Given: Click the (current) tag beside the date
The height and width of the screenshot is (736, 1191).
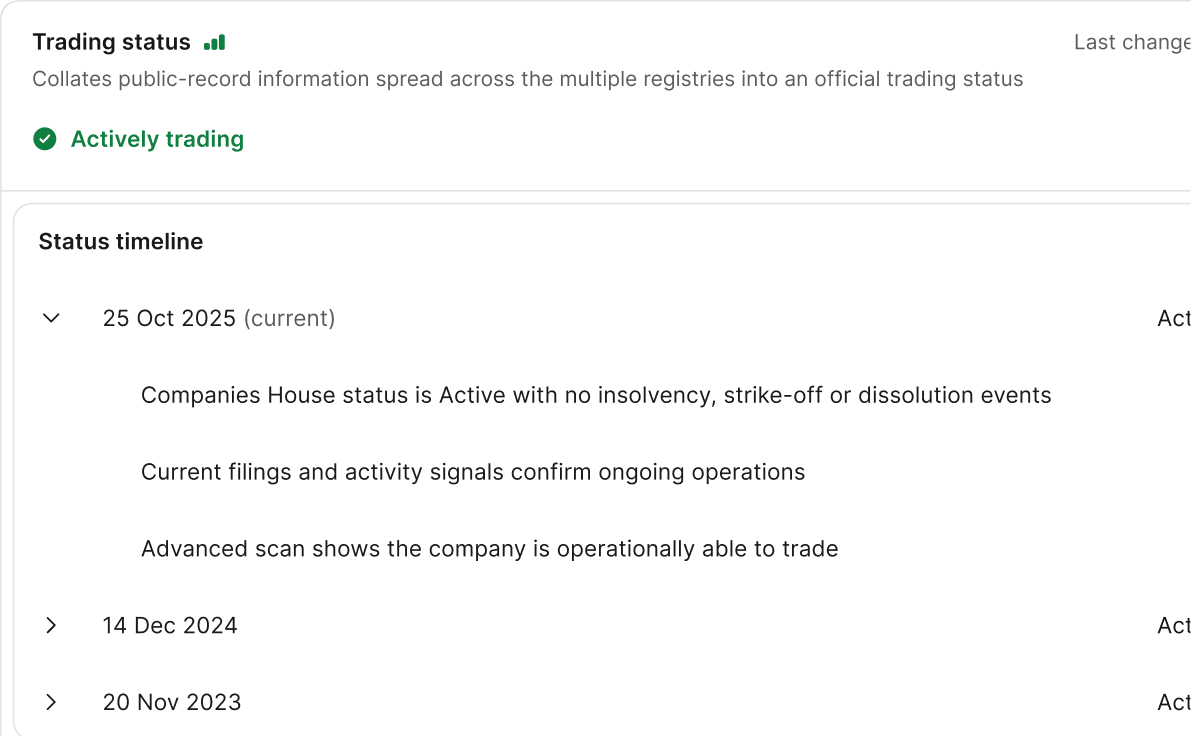Looking at the screenshot, I should pos(290,318).
